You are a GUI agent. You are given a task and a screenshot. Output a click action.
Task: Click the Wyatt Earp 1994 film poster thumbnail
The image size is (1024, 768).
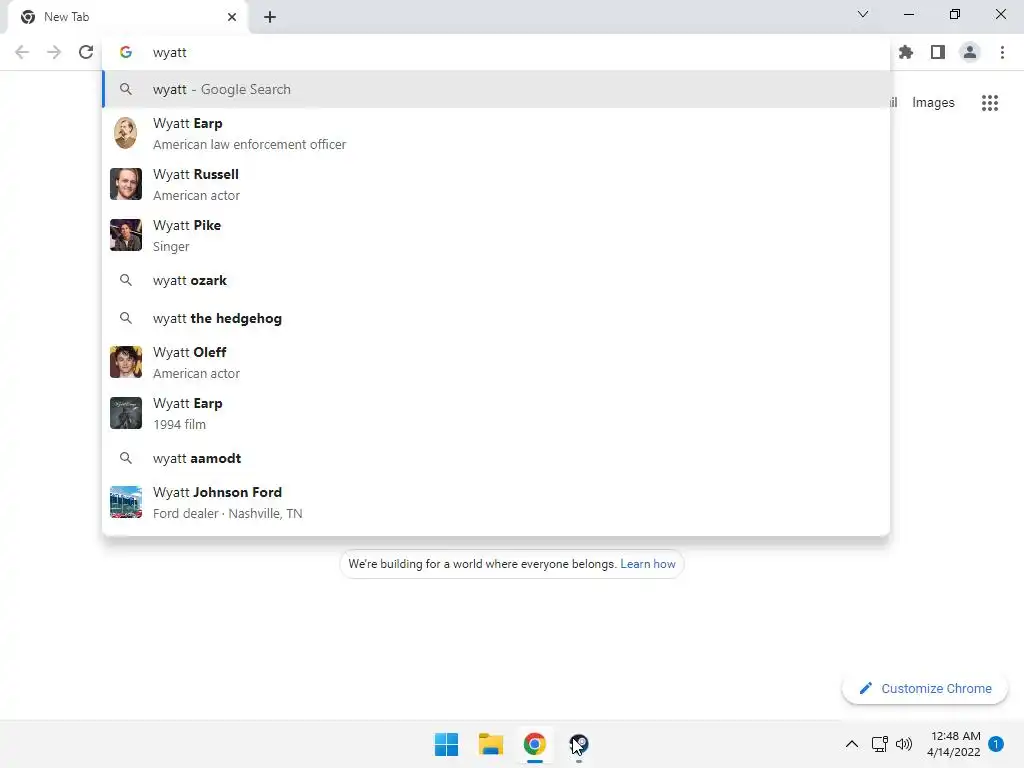126,413
